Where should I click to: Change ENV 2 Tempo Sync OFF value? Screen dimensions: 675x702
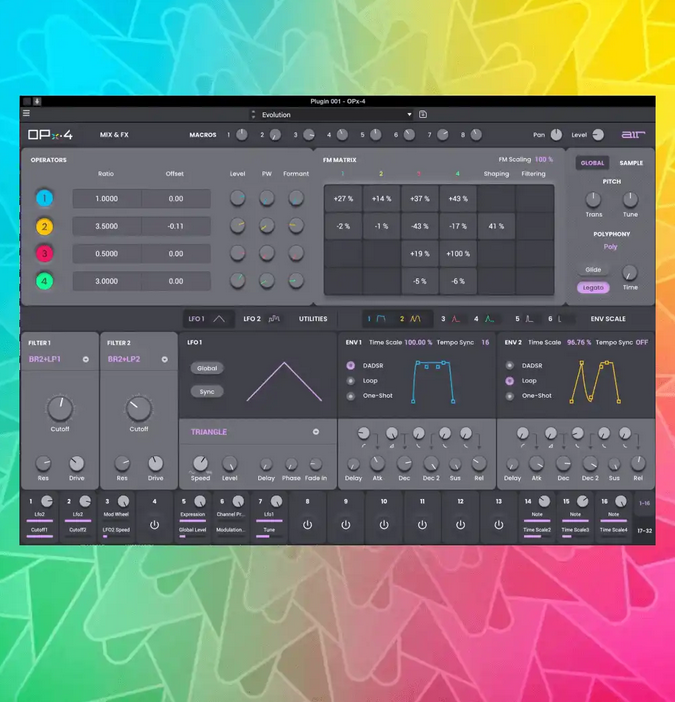(642, 342)
